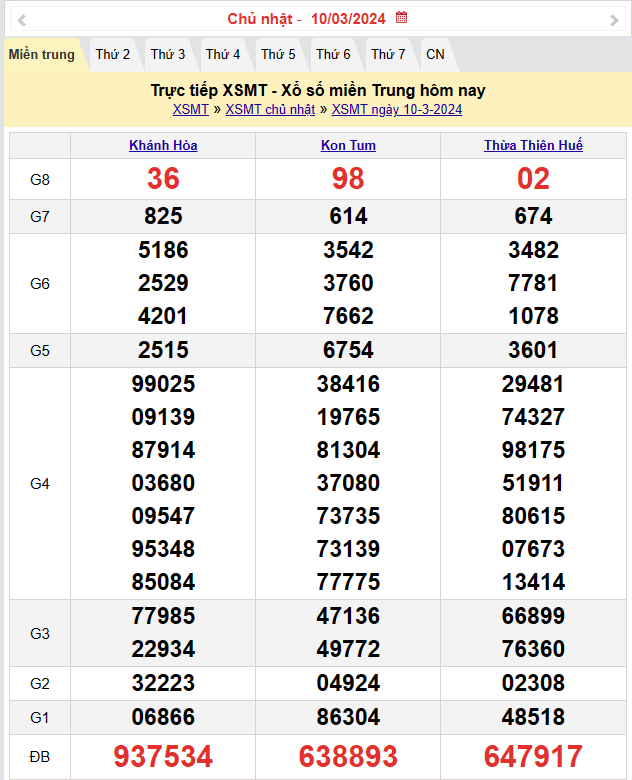
Task: Open the Khánh Hòa province link
Action: tap(163, 146)
